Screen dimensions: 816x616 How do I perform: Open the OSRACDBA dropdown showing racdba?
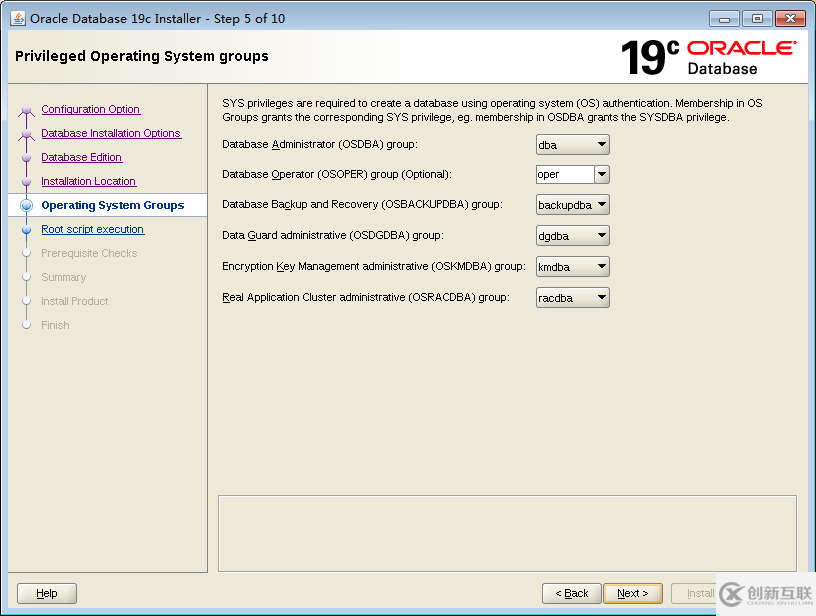click(x=572, y=298)
